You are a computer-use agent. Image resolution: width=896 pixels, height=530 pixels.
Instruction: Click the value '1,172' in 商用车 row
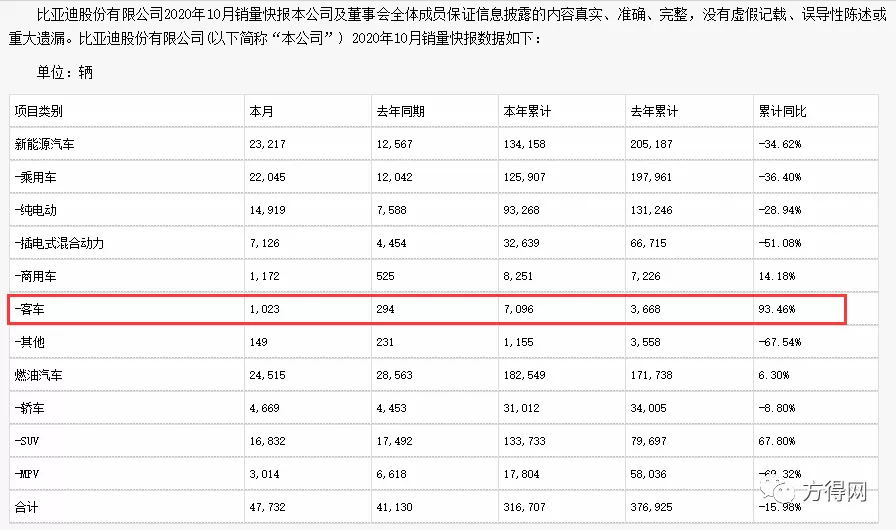pos(265,276)
